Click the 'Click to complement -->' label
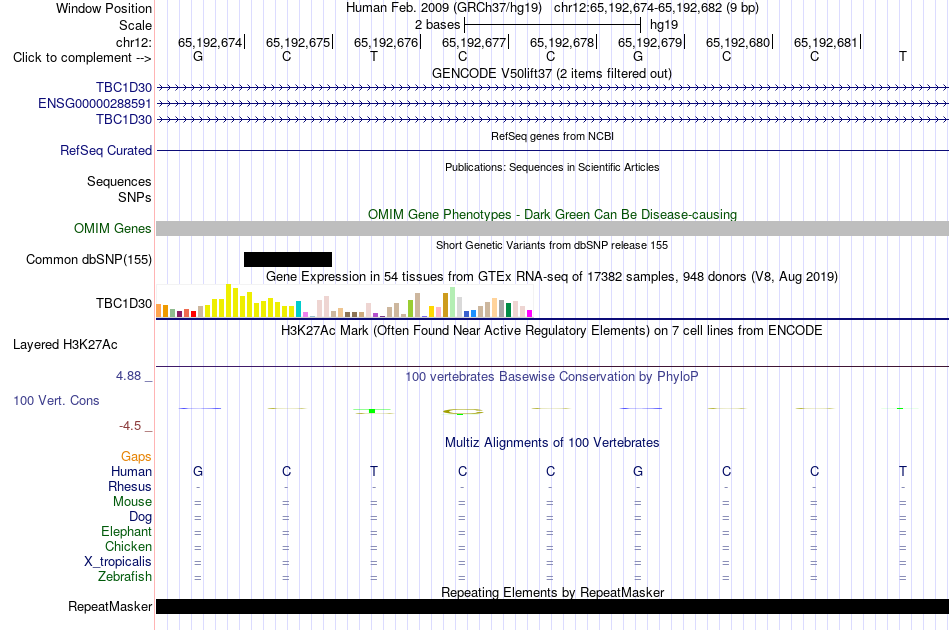Viewport: 950px width, 630px height. (x=82, y=58)
